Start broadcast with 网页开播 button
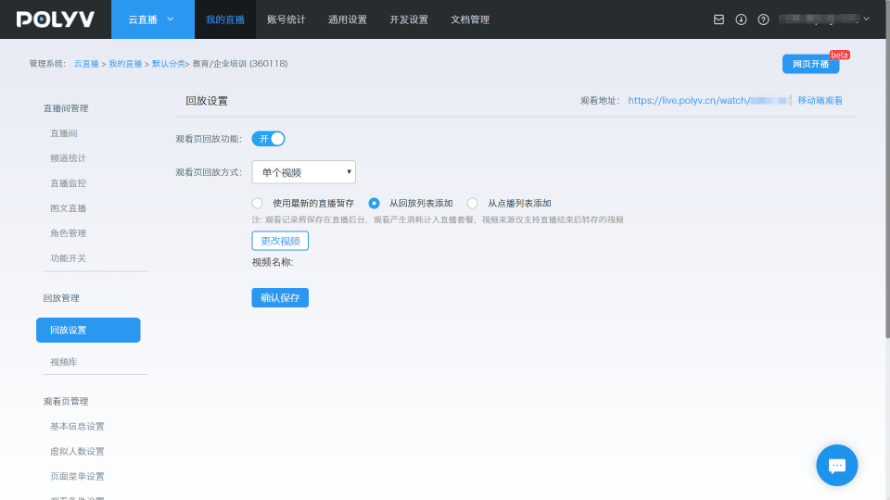The image size is (890, 500). tap(810, 64)
